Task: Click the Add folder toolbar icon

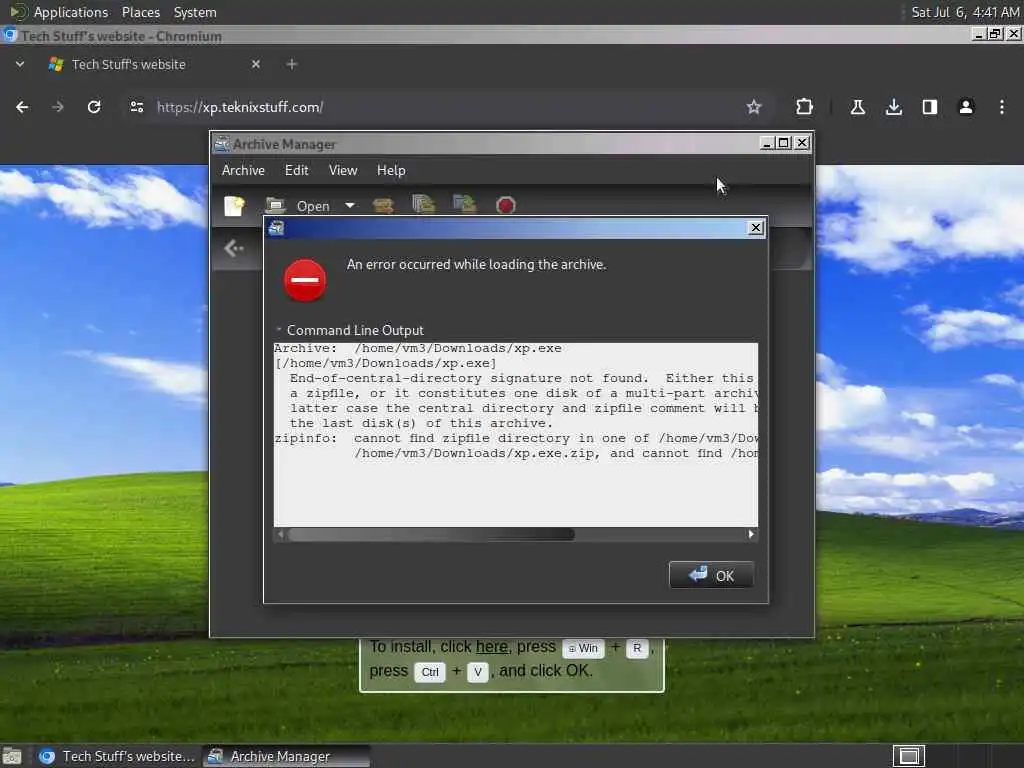Action: (x=464, y=204)
